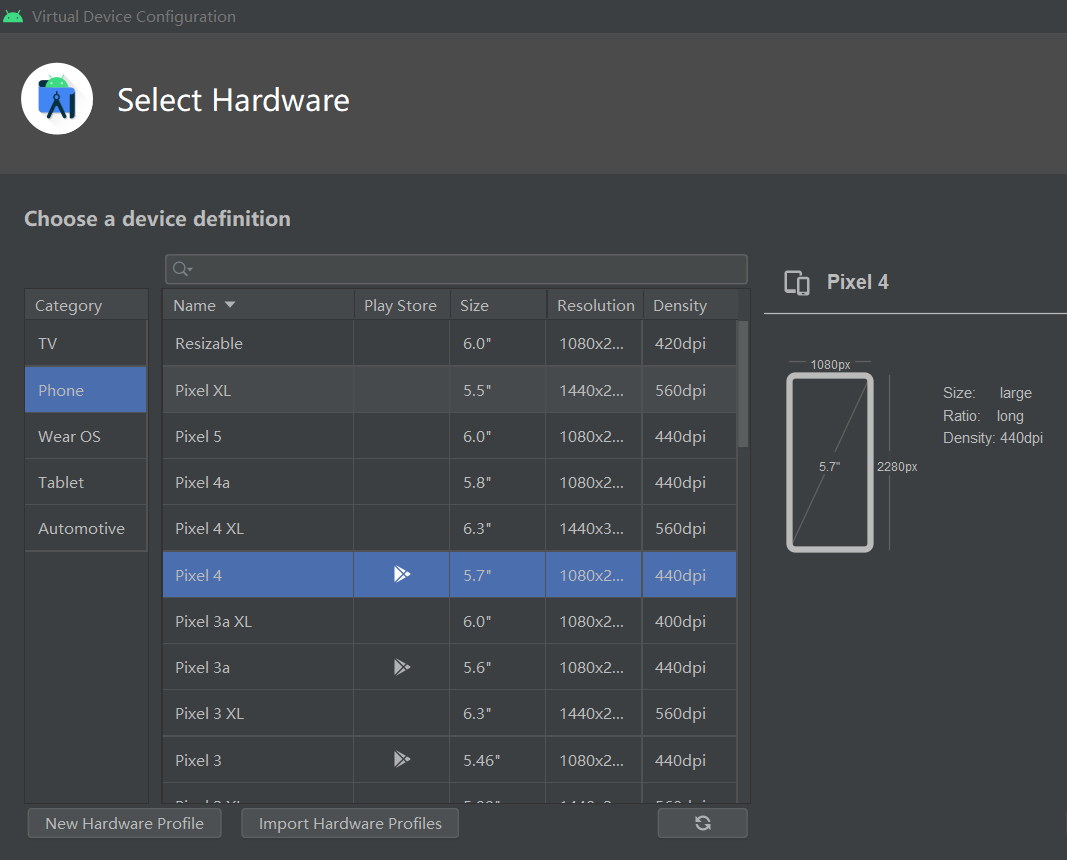Click the 5.5" size cell
The image size is (1067, 860).
(x=497, y=390)
